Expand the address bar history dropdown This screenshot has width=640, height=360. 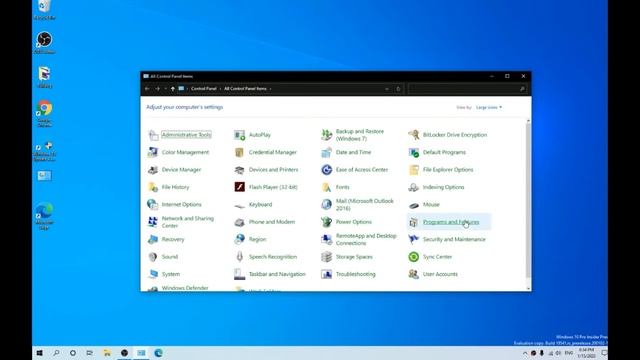(387, 89)
